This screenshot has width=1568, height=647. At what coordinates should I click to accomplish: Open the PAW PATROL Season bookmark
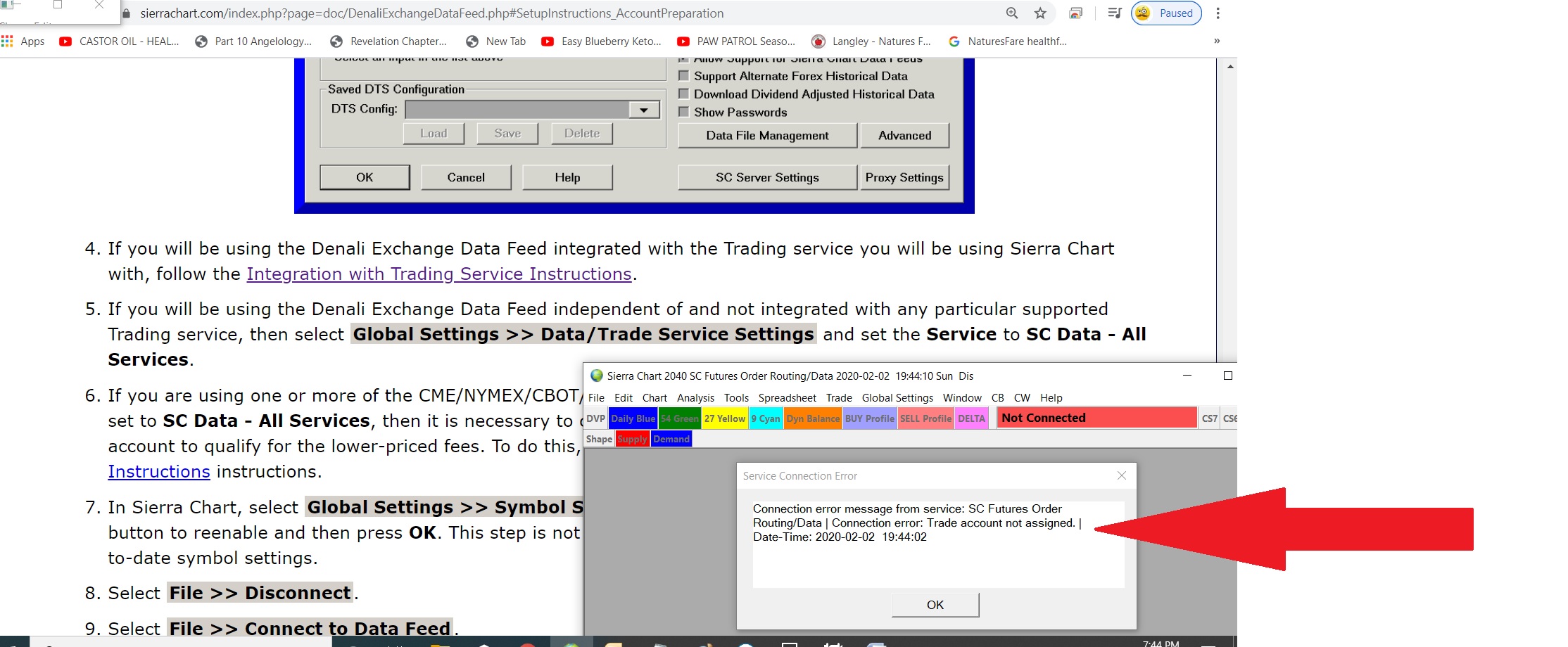(x=736, y=41)
